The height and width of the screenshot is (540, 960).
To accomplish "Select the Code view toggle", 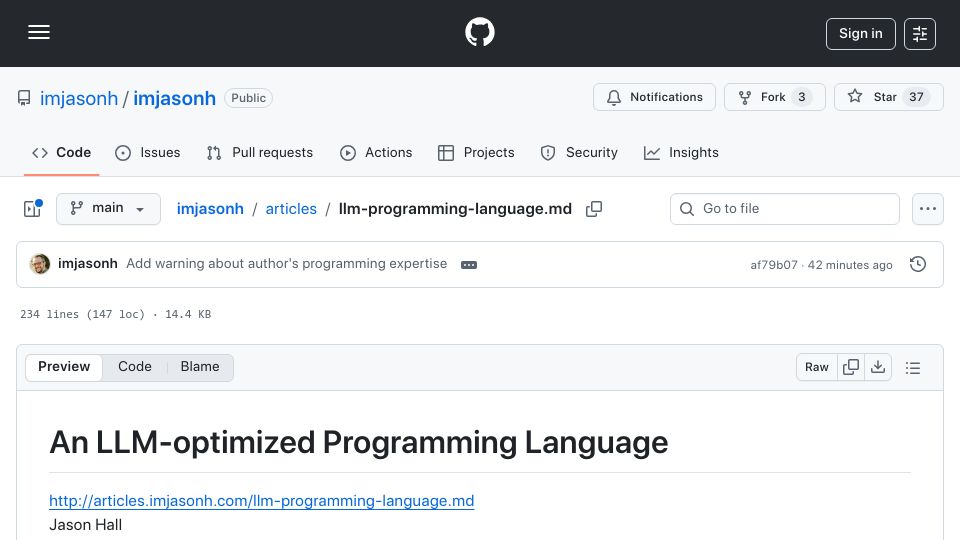I will pos(135,367).
